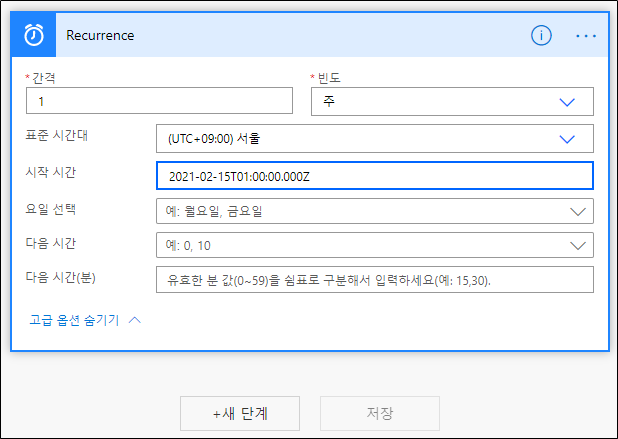This screenshot has width=618, height=439.
Task: Open the Recurrence ellipsis menu
Action: pyautogui.click(x=586, y=36)
